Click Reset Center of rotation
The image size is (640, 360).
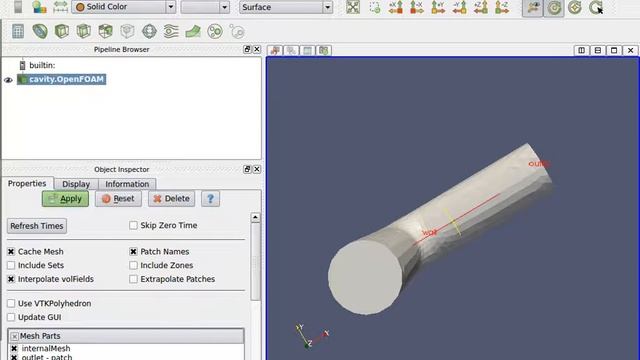(575, 7)
